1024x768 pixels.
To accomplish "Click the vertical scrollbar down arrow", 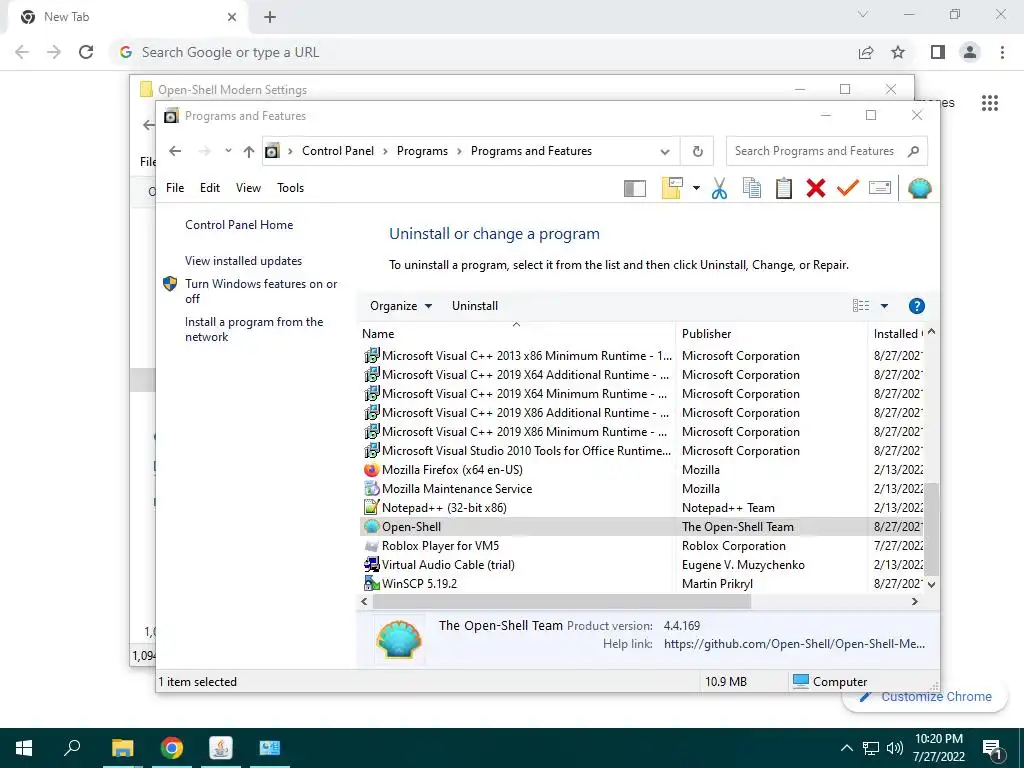I will tap(931, 584).
